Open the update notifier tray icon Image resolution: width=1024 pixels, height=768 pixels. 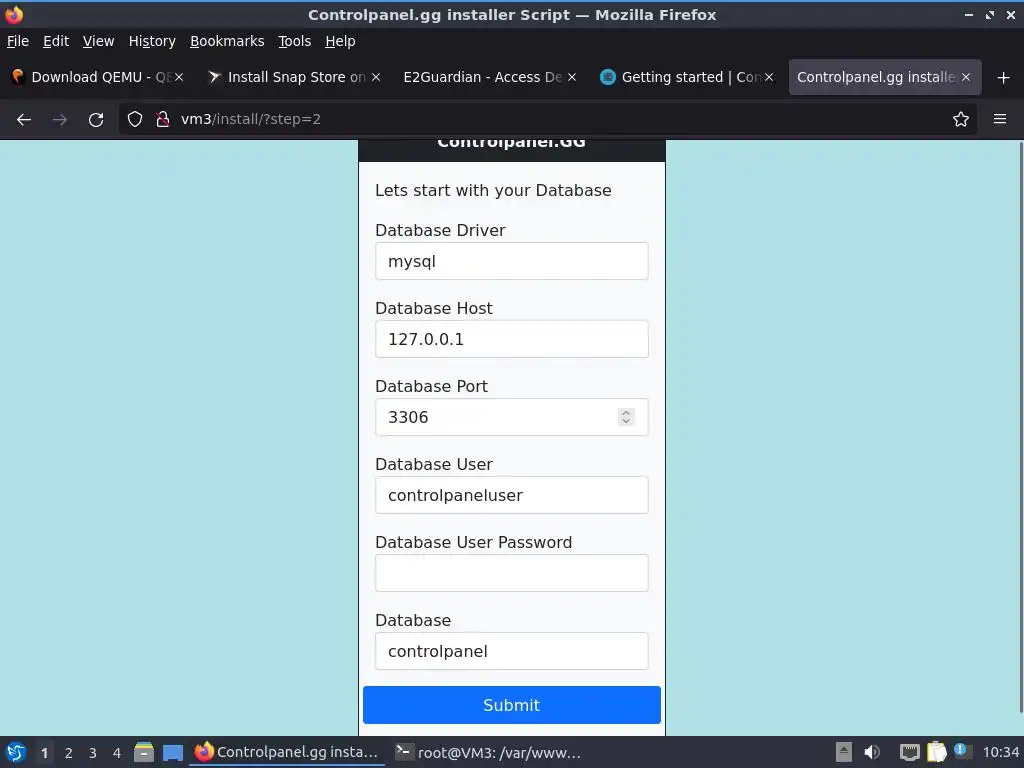pos(962,751)
